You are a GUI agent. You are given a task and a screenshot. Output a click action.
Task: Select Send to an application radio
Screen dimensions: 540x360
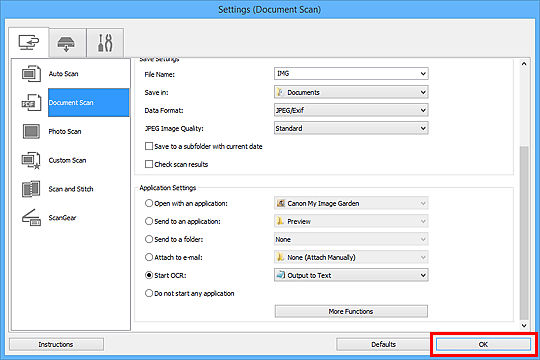coord(149,221)
